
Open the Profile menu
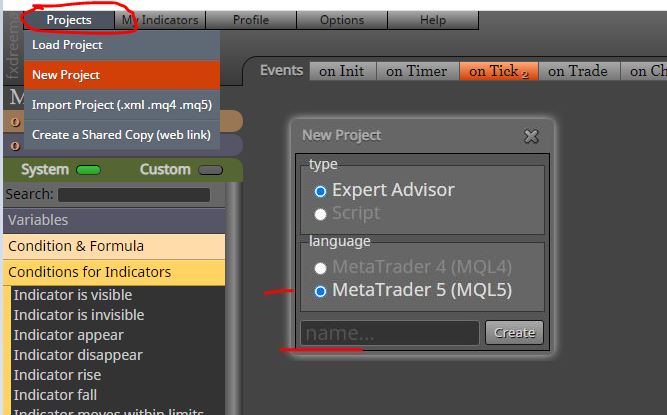click(251, 20)
